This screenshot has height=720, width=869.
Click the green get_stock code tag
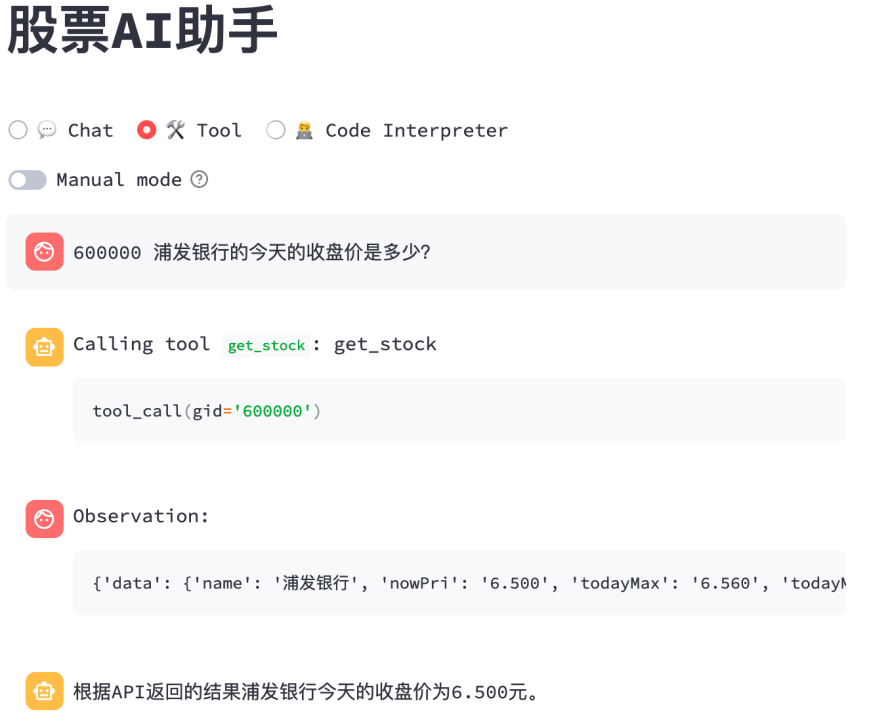tap(266, 345)
